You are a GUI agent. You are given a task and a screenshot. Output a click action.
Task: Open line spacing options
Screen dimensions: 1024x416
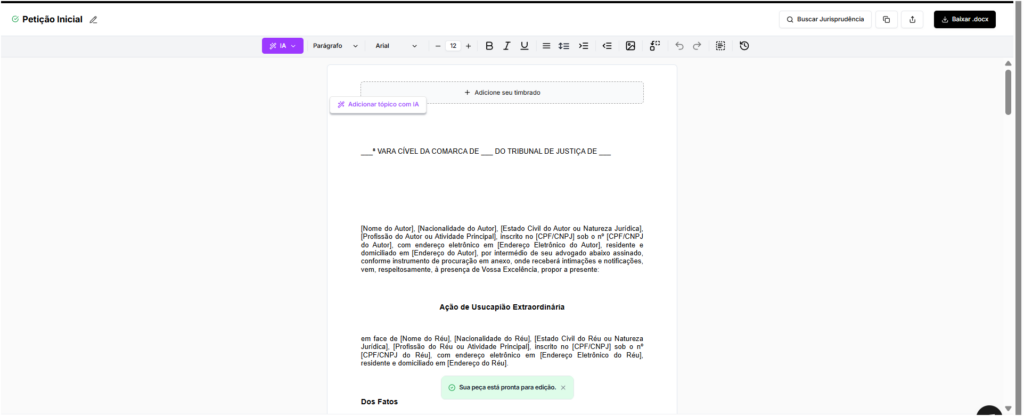564,46
